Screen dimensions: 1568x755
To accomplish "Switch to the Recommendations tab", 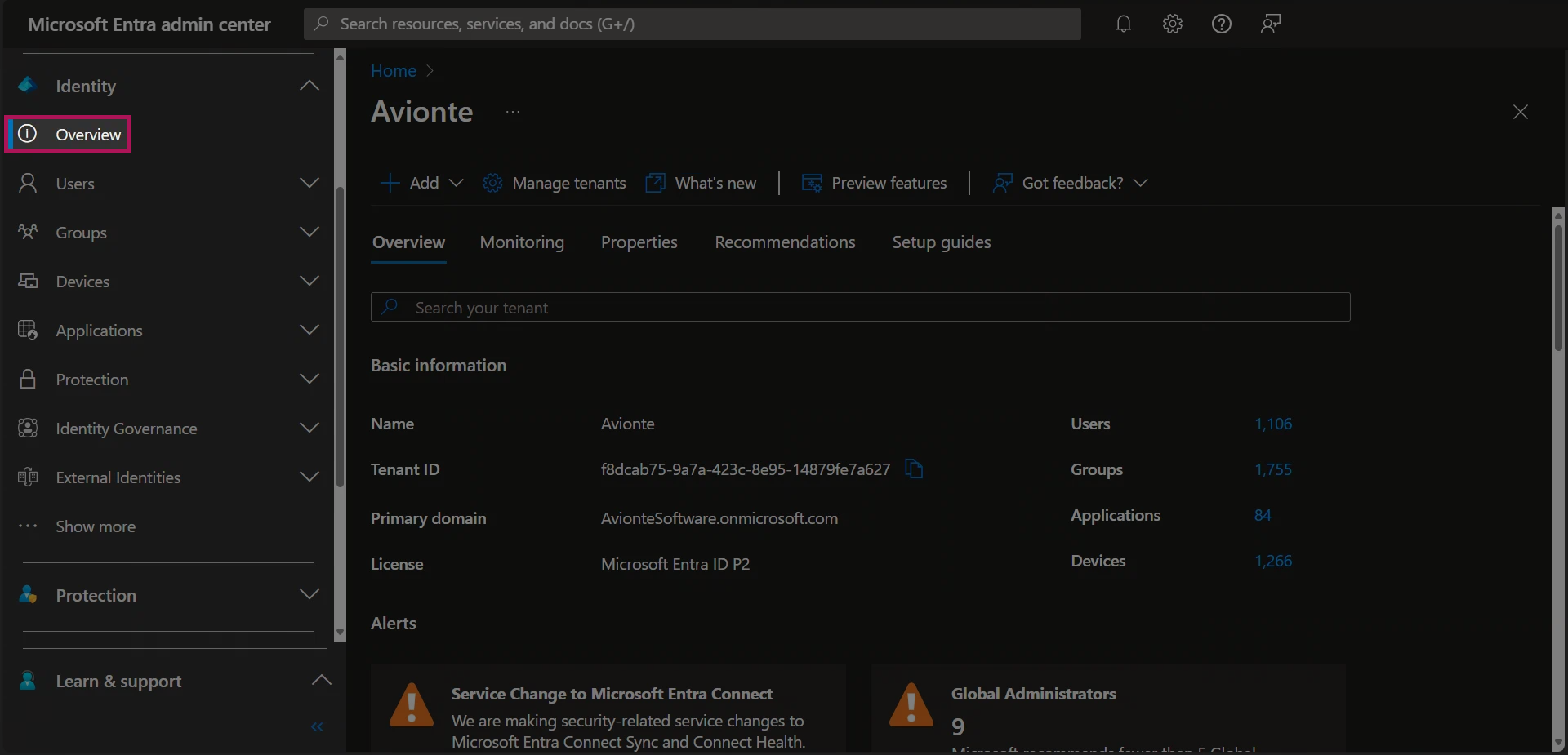I will (785, 242).
